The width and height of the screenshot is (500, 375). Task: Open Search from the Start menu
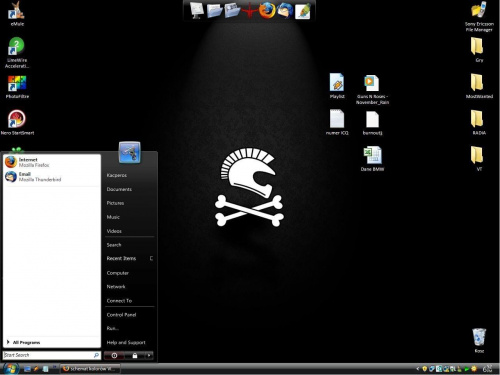(114, 245)
